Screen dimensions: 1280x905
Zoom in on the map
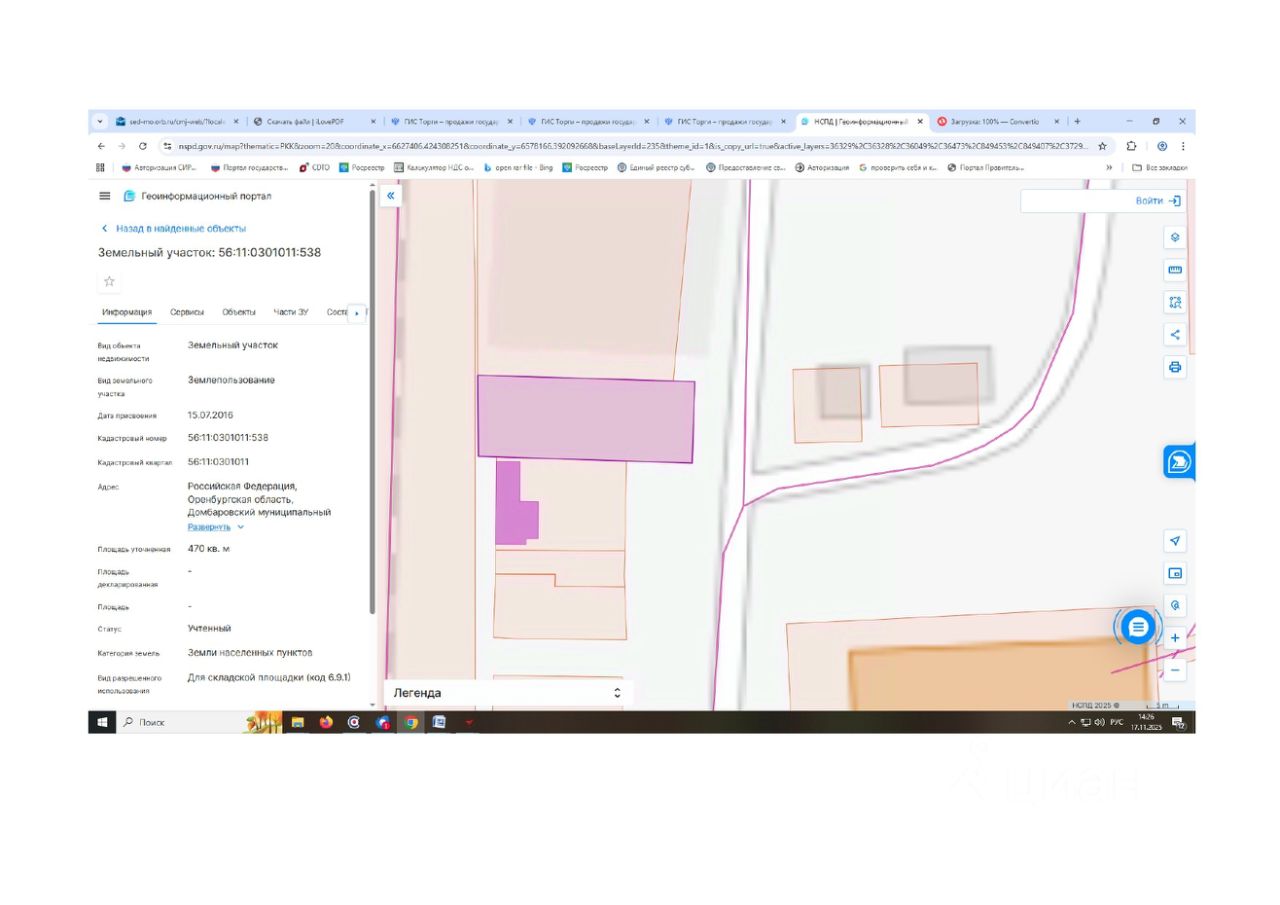point(1175,638)
